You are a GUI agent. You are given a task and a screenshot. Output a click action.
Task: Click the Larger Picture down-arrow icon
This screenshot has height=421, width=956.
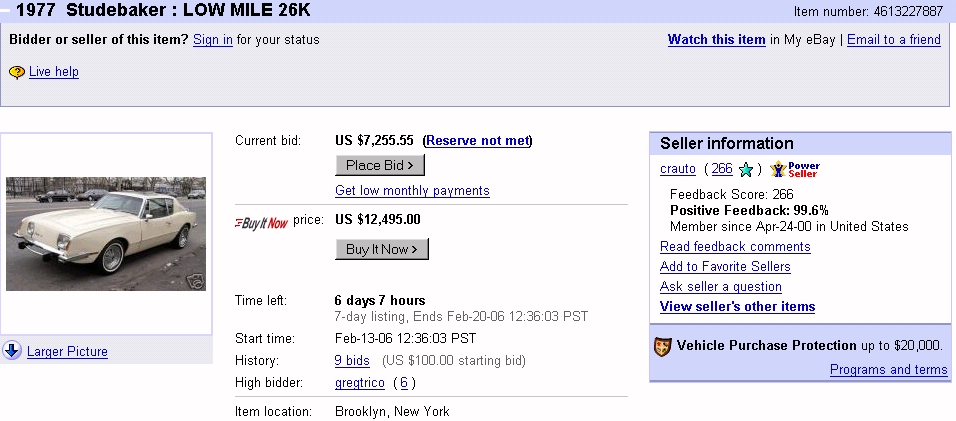click(12, 351)
